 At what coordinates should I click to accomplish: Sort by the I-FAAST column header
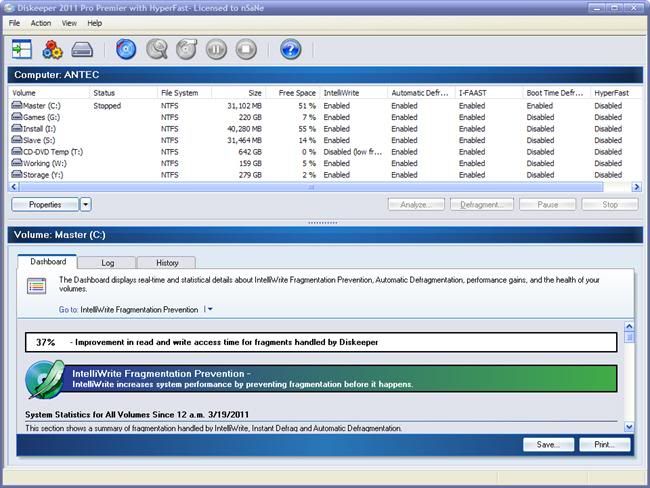pos(489,93)
